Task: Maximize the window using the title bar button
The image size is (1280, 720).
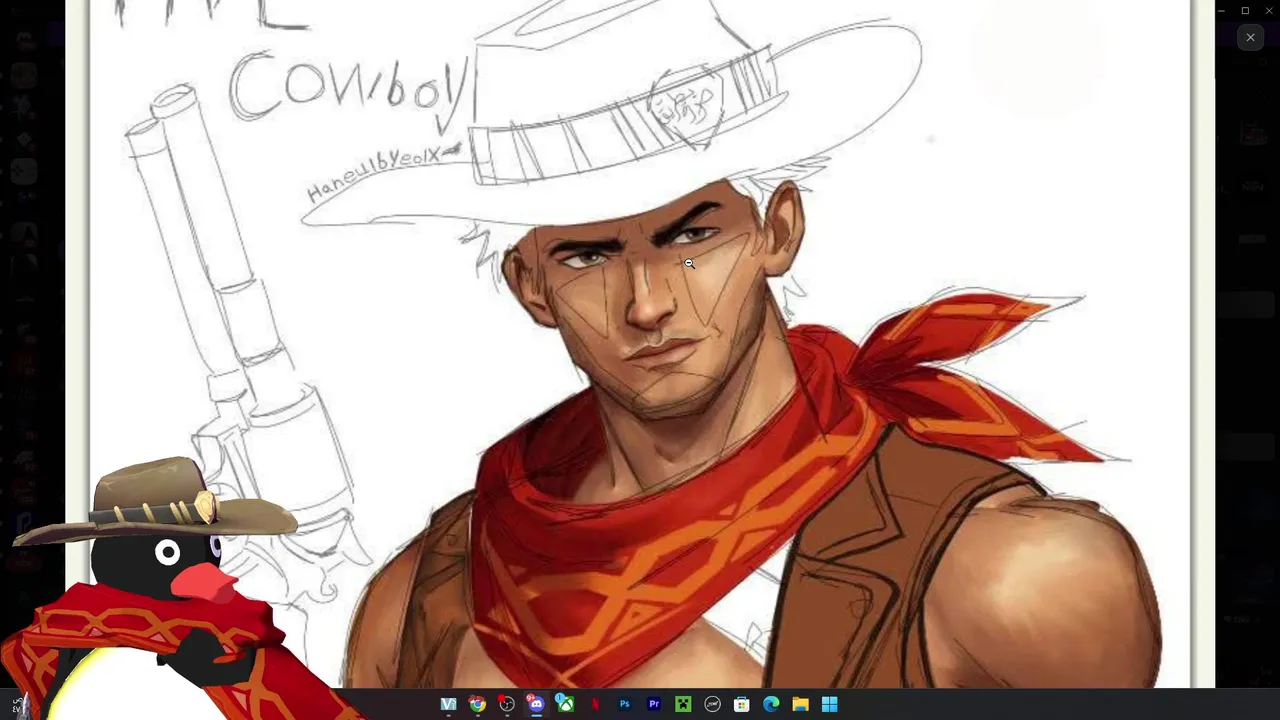Action: 1245,10
